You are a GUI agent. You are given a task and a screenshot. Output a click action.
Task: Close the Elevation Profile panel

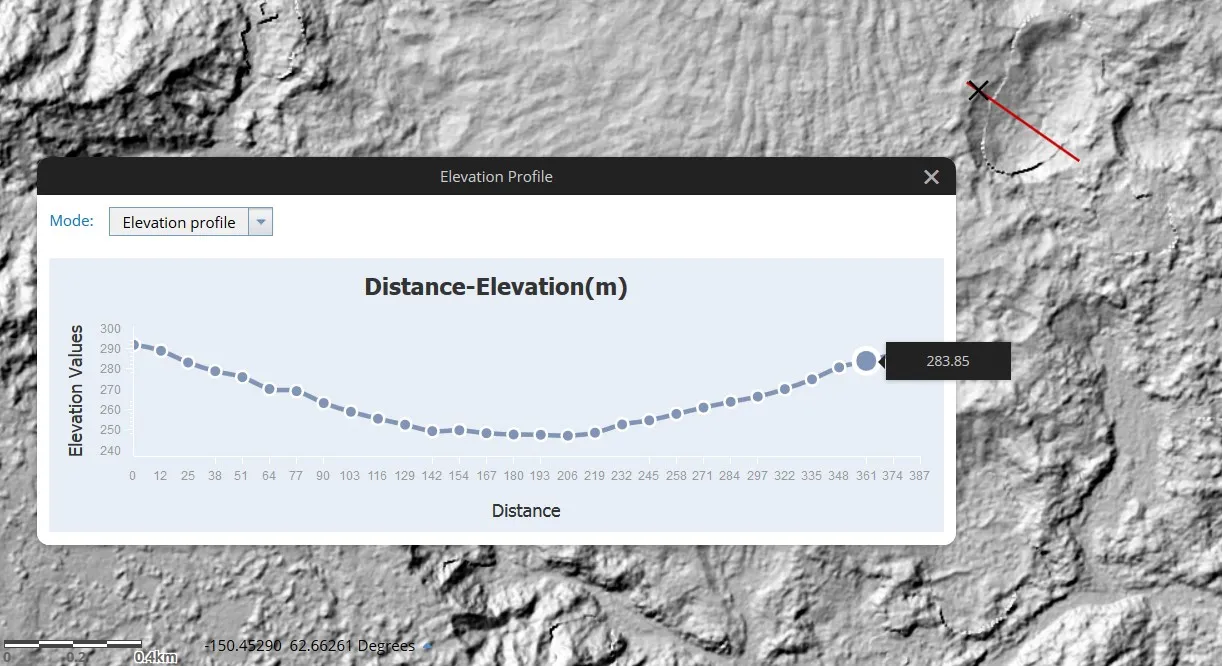point(931,177)
